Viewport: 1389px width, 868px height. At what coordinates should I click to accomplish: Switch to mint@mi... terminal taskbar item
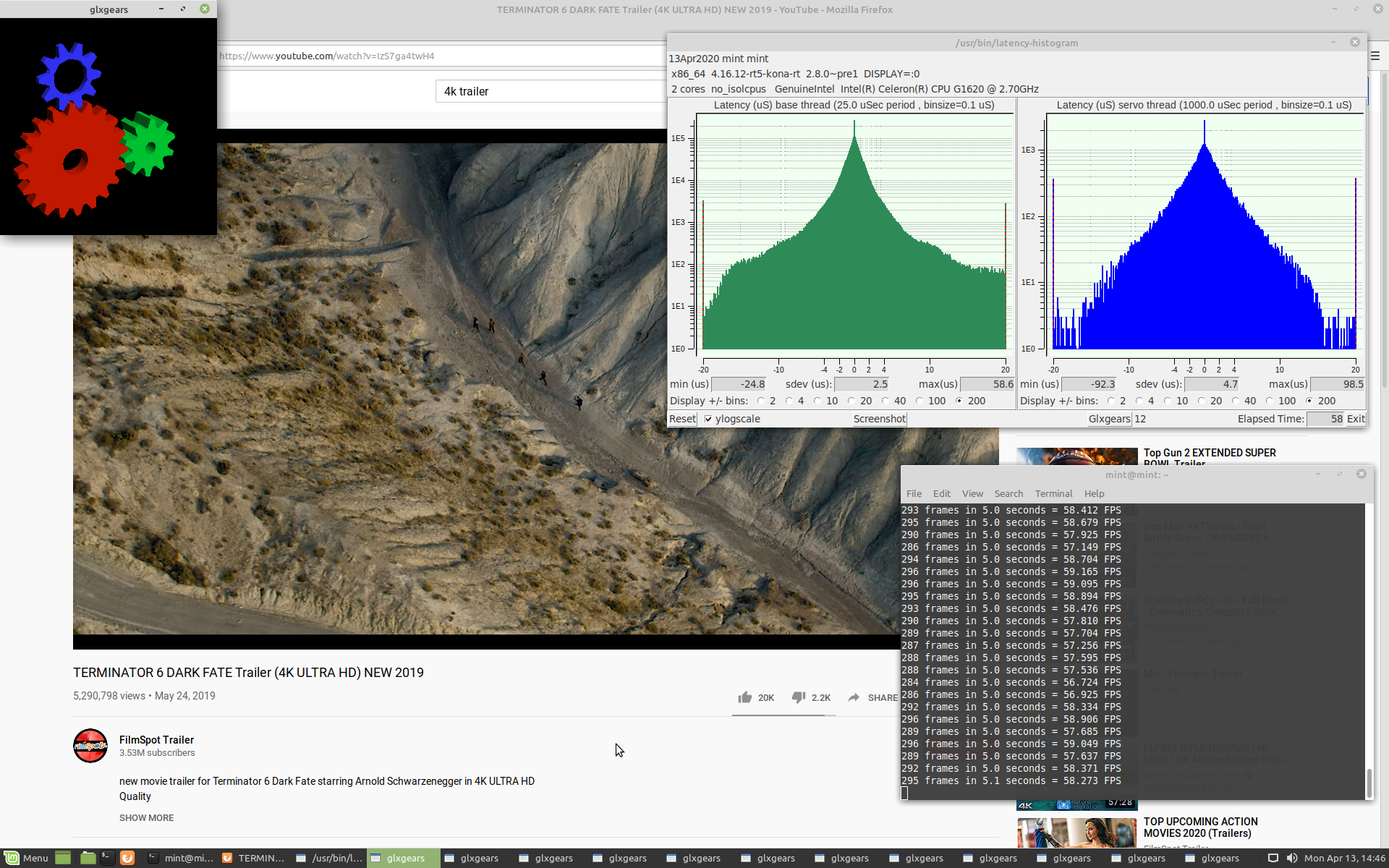click(181, 858)
